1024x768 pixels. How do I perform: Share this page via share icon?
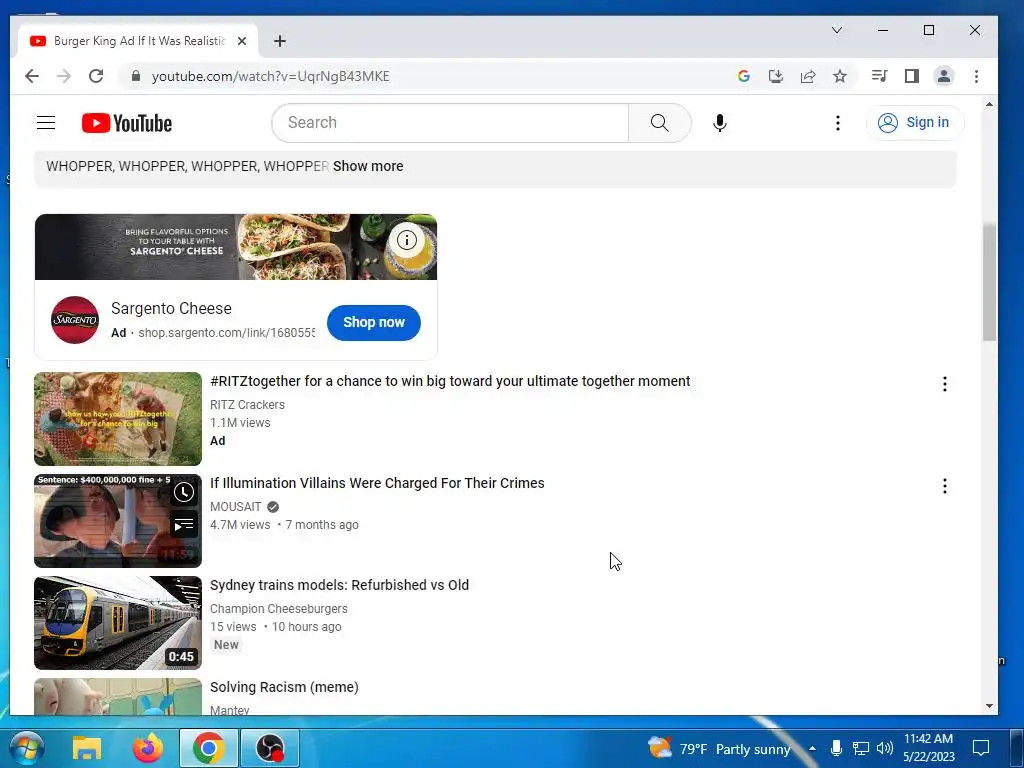[x=808, y=76]
